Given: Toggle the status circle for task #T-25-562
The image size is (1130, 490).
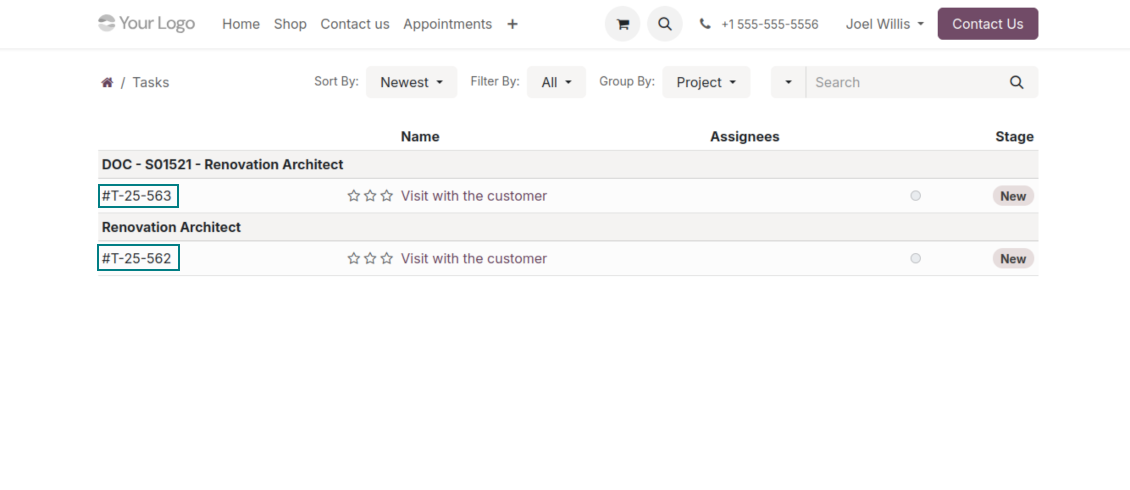Looking at the screenshot, I should [x=915, y=258].
